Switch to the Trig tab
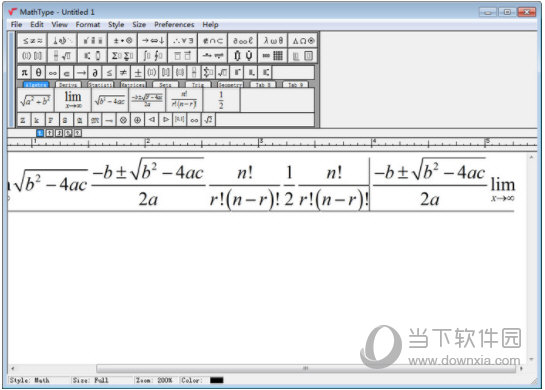Image resolution: width=545 pixels, height=390 pixels. click(198, 84)
